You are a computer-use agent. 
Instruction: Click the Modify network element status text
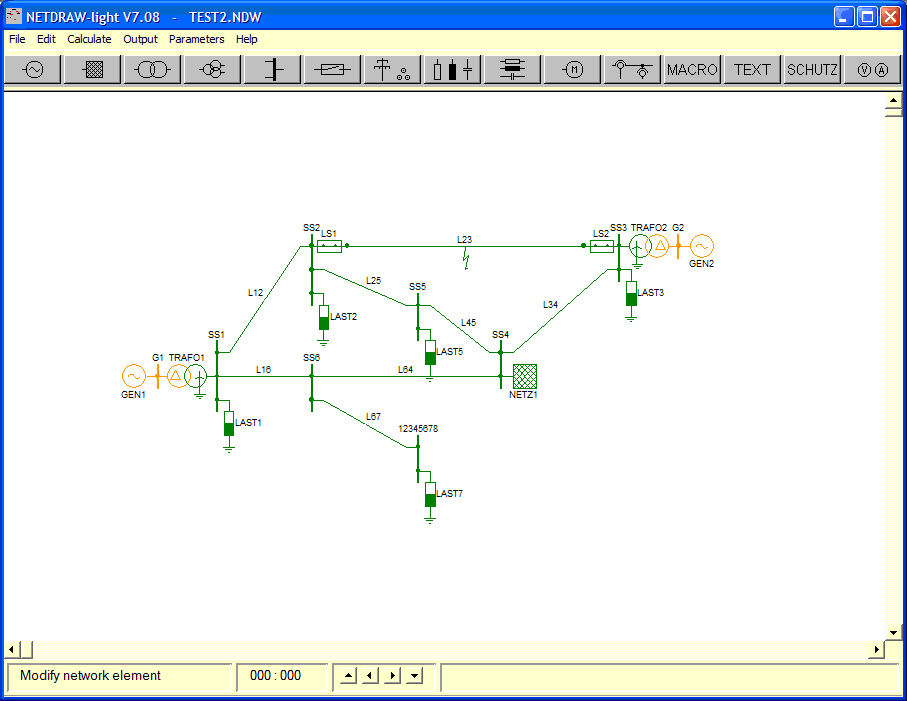[x=91, y=676]
